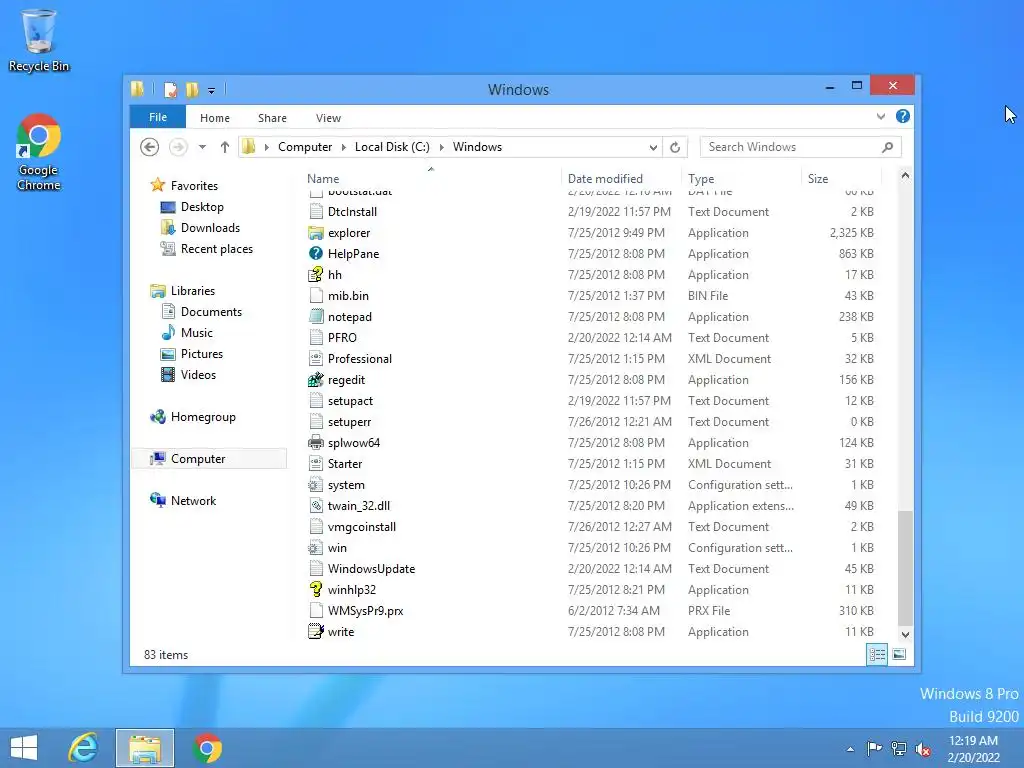
Task: Select Favorites in the navigation pane
Action: [193, 185]
